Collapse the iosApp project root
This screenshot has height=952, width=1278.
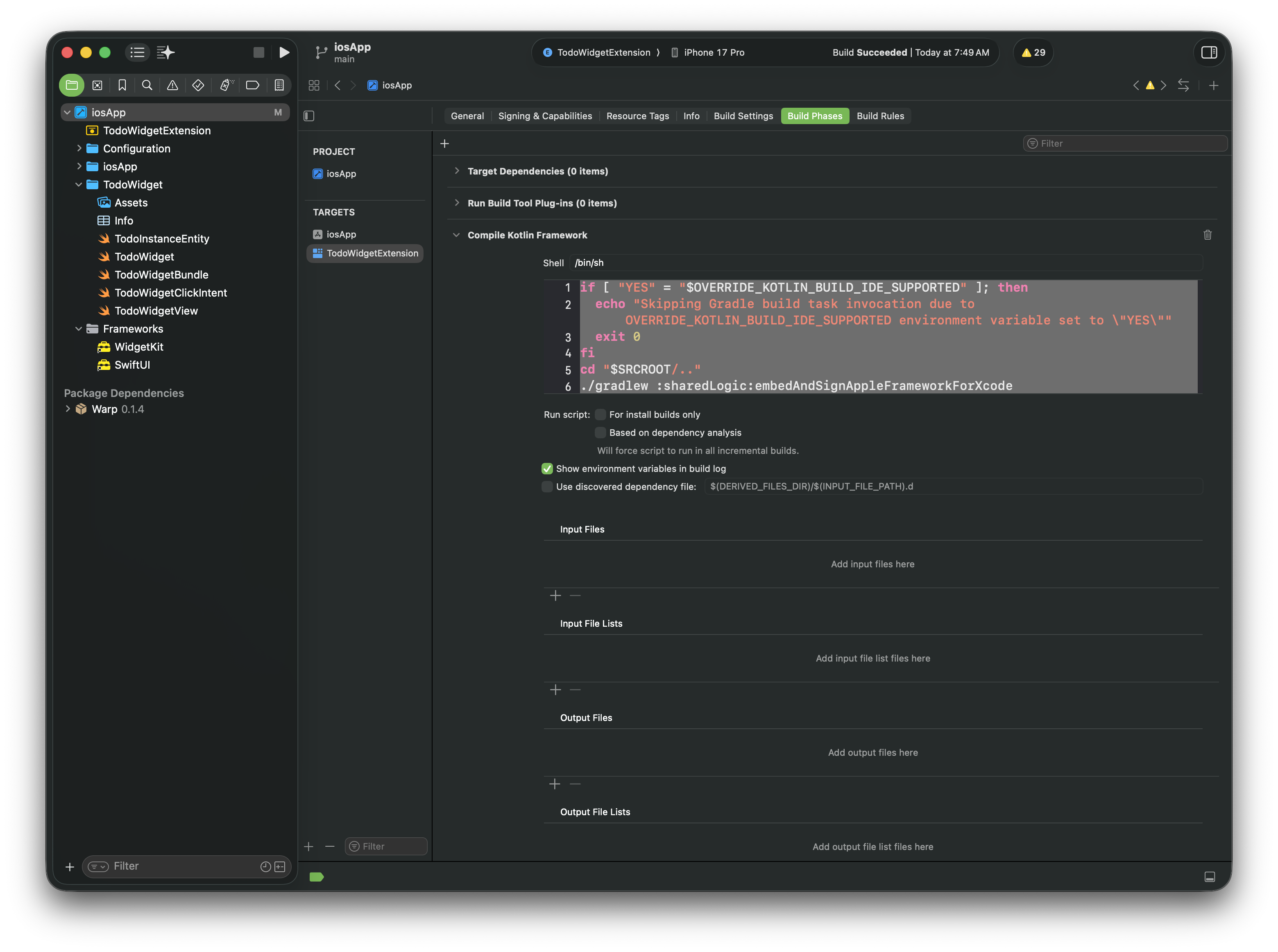(x=68, y=112)
